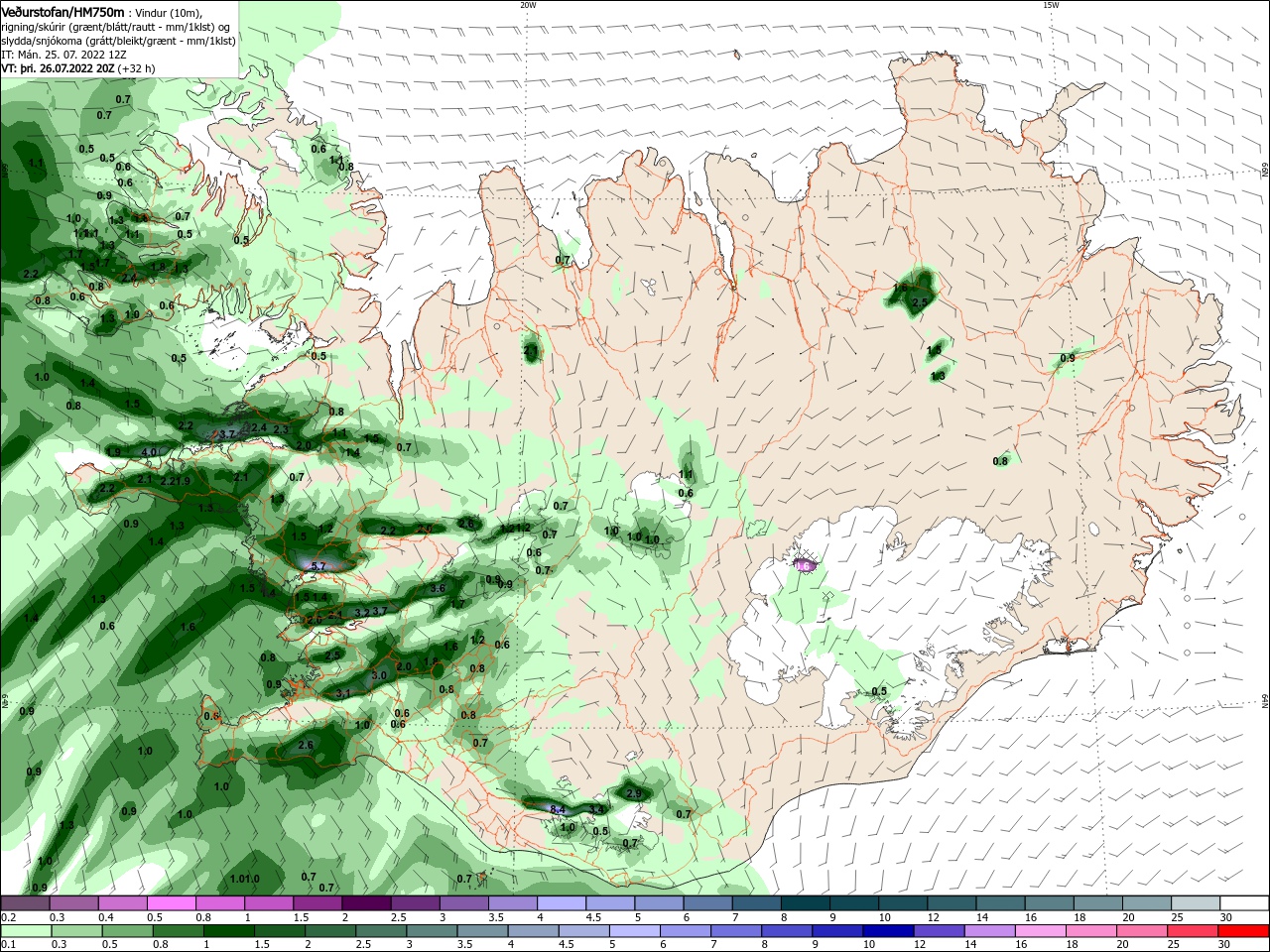This screenshot has width=1270, height=952.
Task: Pick lower legend swatch between 2.5 and 3
Action: point(381,931)
